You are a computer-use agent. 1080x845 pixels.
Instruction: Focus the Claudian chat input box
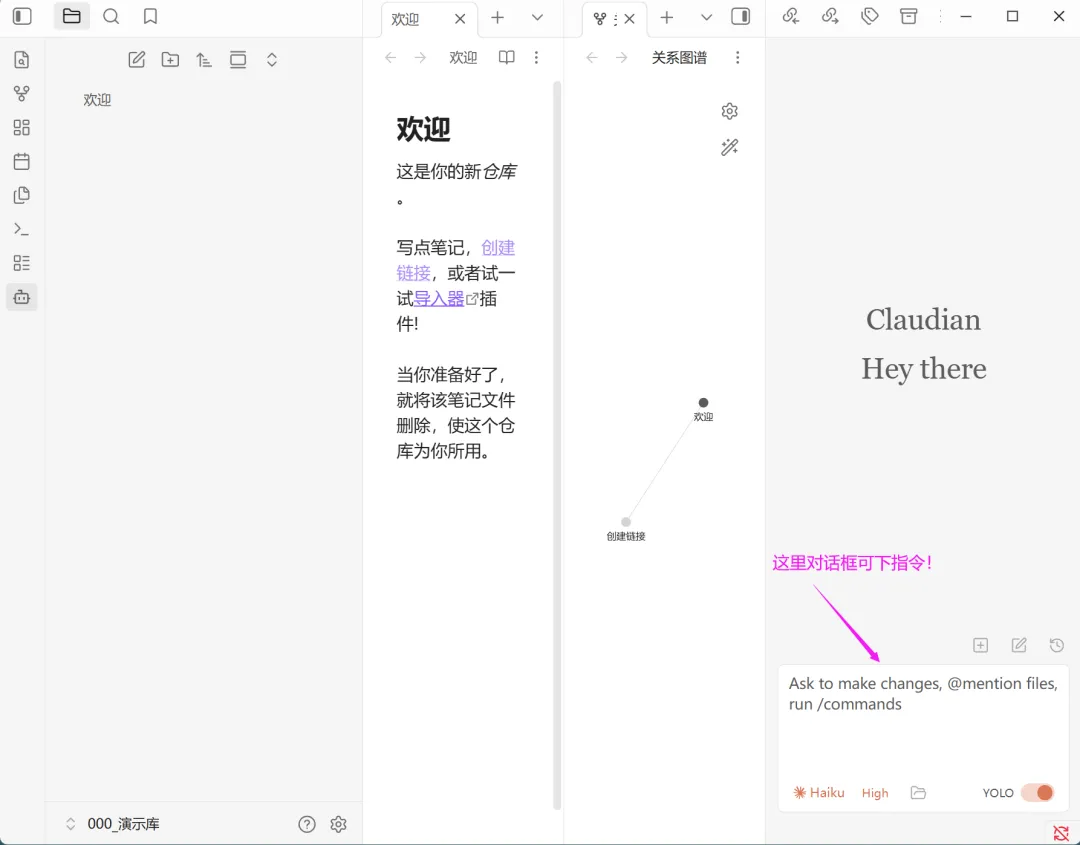(x=923, y=721)
